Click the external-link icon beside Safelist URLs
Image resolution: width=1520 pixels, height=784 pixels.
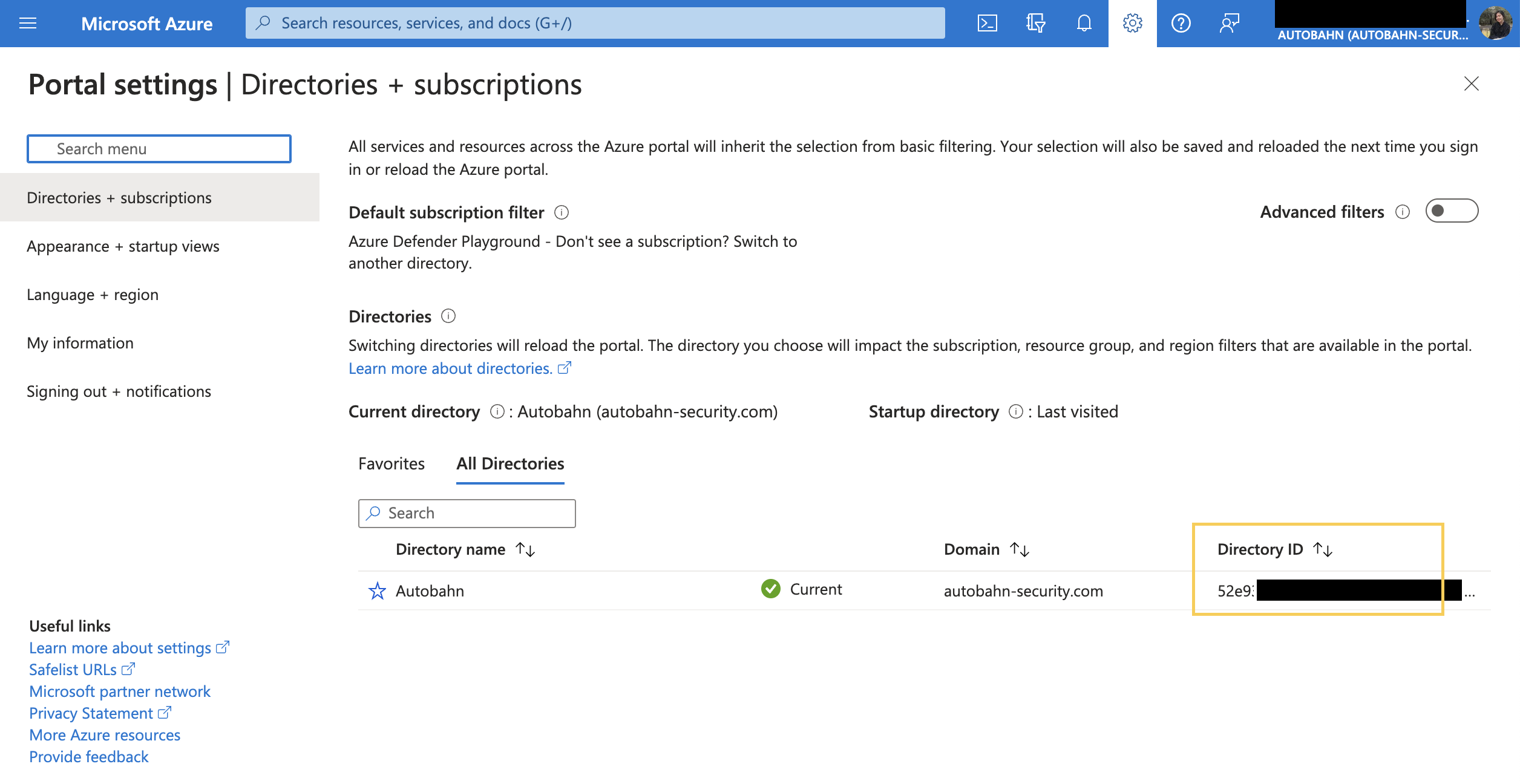128,669
